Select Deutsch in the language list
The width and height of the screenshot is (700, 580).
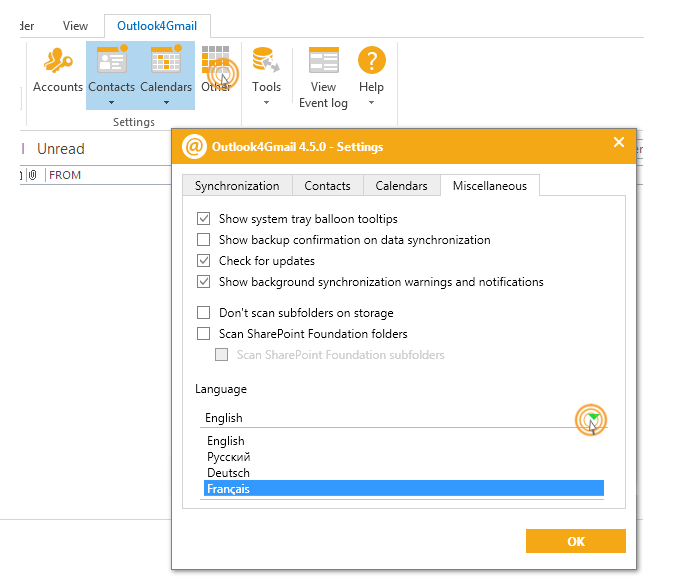(x=404, y=473)
